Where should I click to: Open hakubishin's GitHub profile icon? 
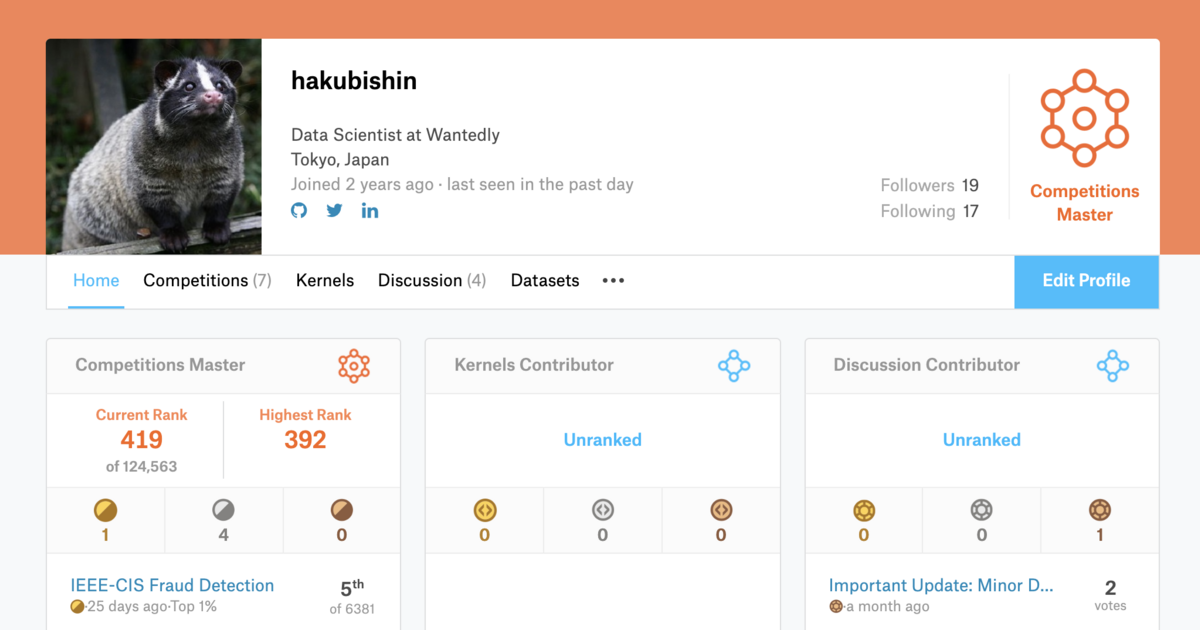(x=298, y=210)
